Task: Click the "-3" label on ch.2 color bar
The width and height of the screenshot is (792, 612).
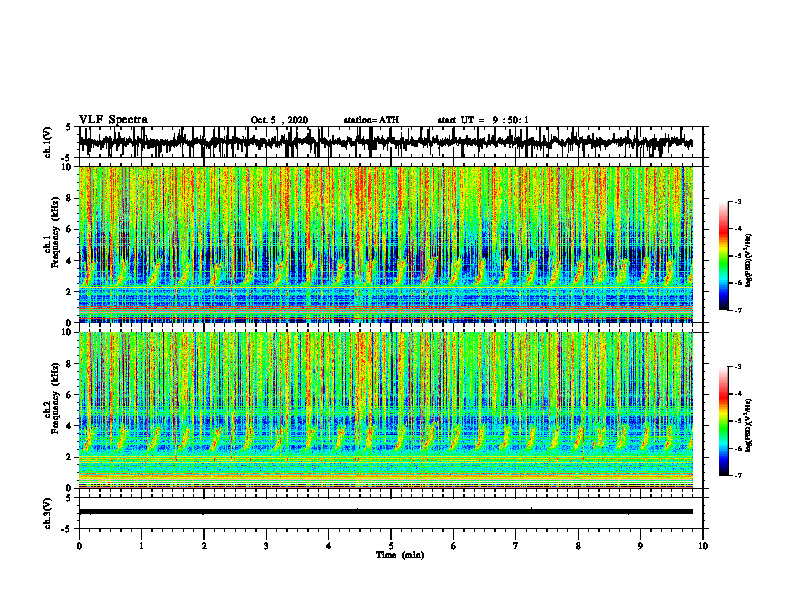Action: tap(737, 367)
